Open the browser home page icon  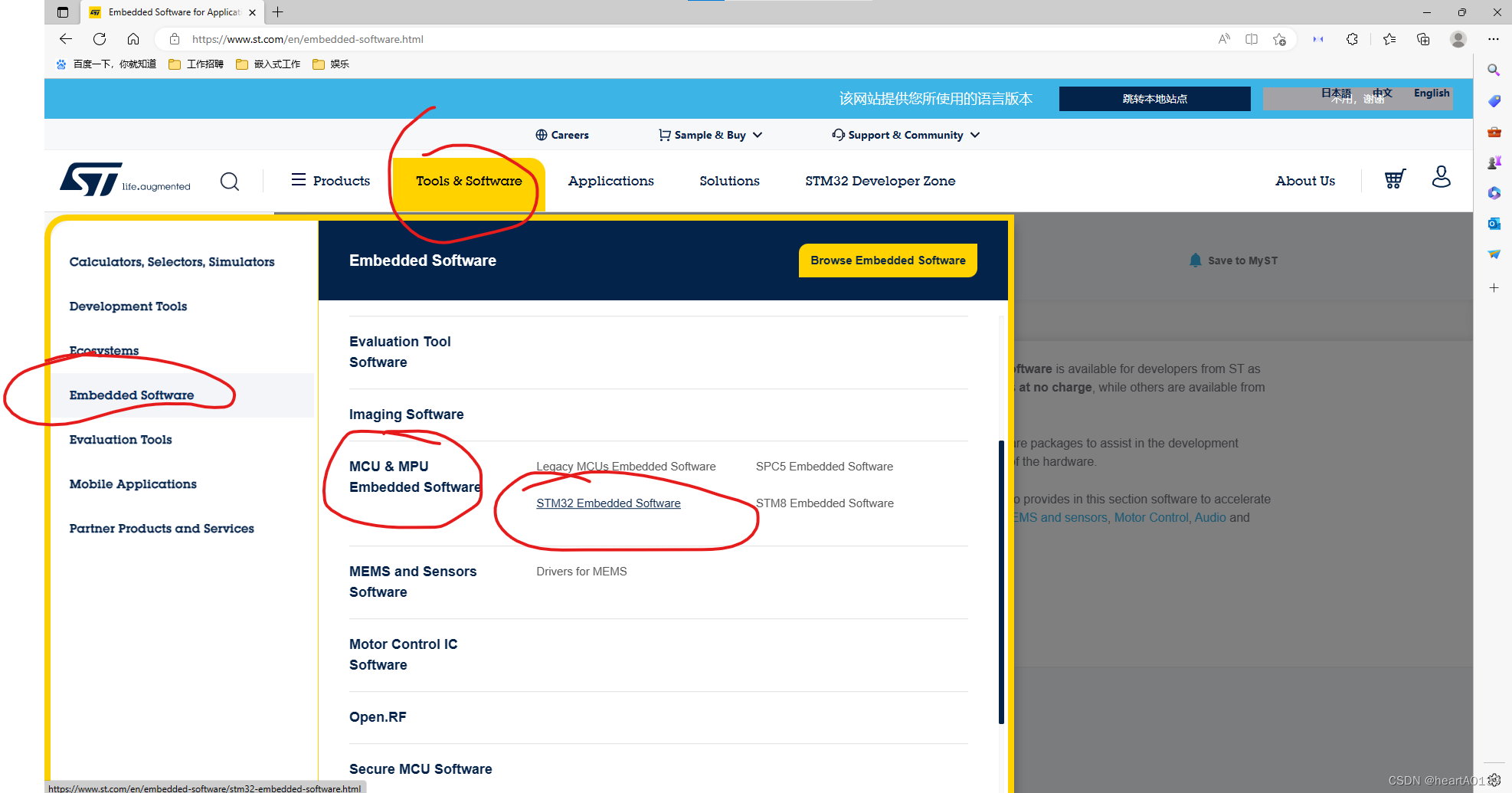coord(133,39)
